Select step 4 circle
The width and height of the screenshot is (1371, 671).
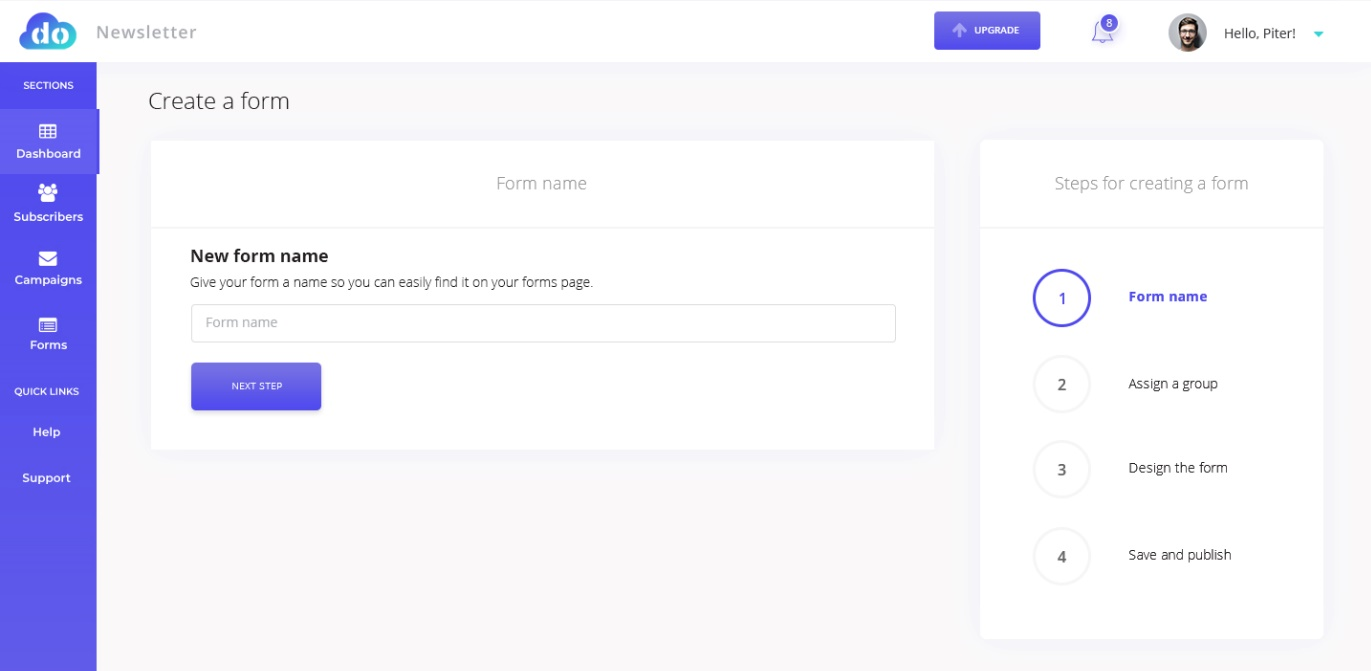coord(1062,556)
